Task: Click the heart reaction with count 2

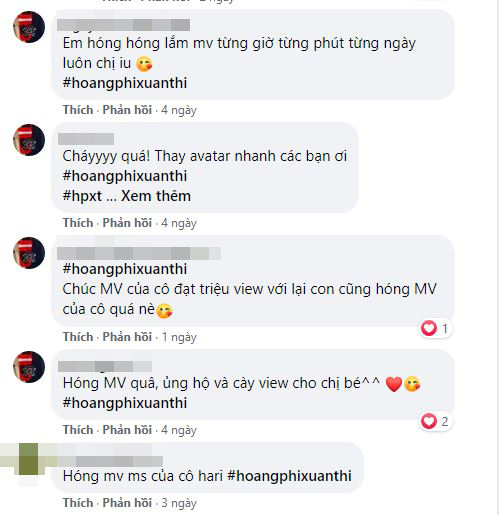Action: pyautogui.click(x=436, y=422)
